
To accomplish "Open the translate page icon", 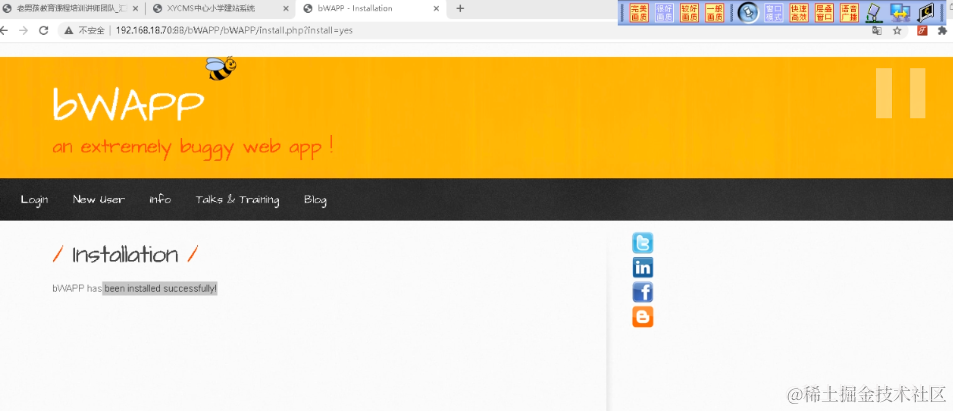I will (876, 31).
